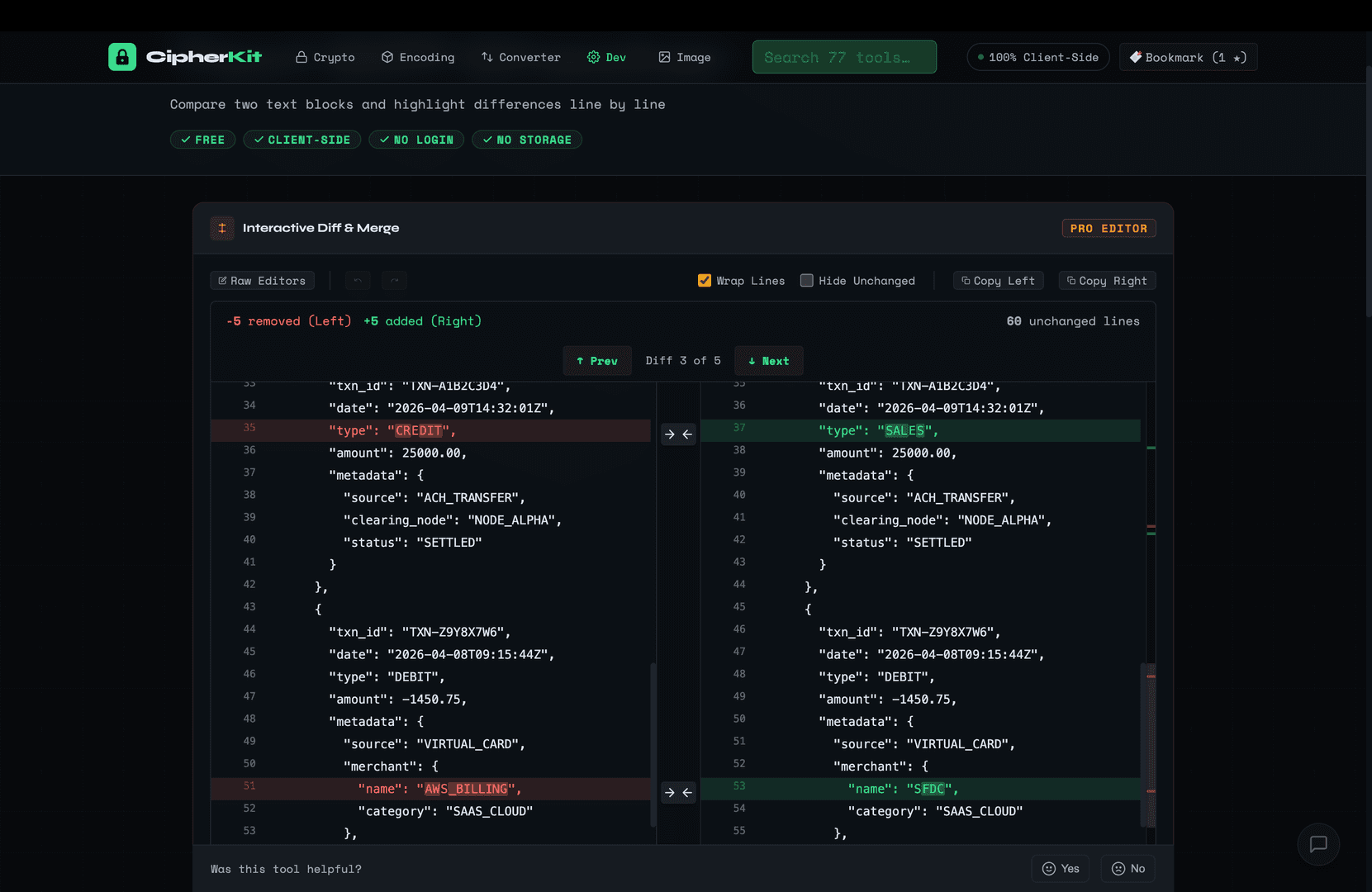1372x892 pixels.
Task: Select removed left line 51 "name": "AWS_BILLING"
Action: pos(430,790)
